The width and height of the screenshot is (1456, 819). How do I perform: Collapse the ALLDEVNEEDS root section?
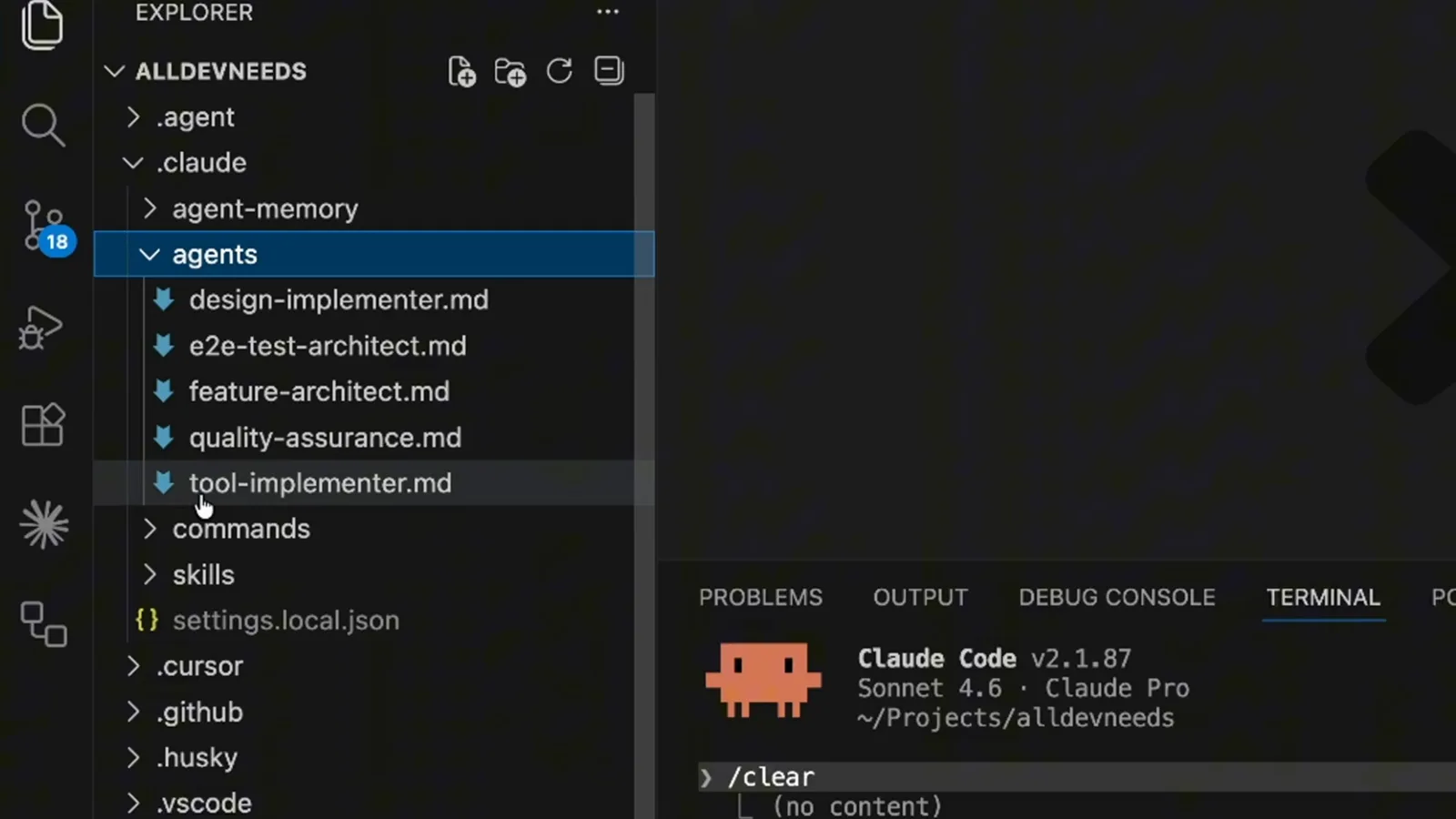(x=115, y=71)
